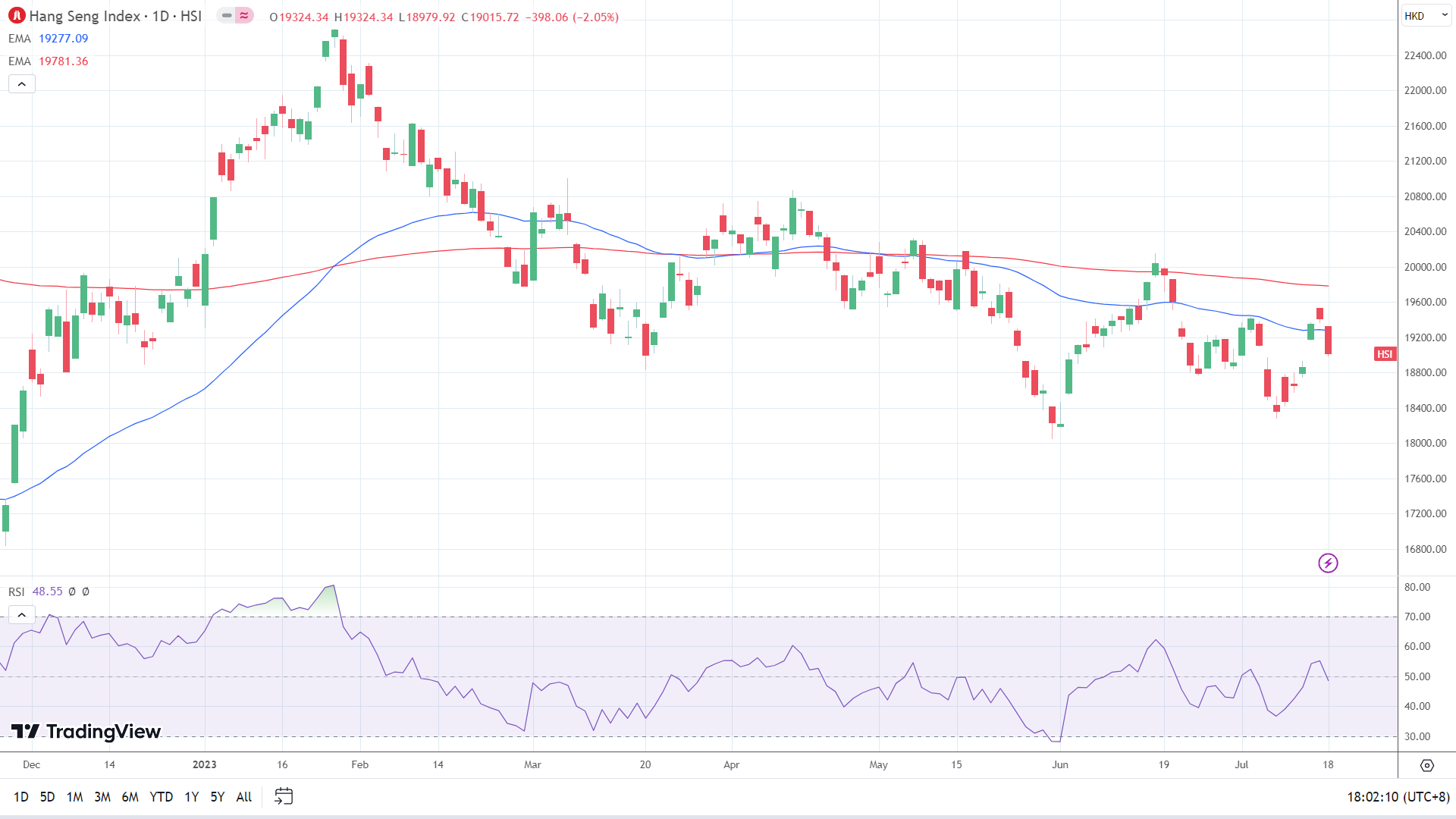1456x819 pixels.
Task: Switch to the 1Y time range
Action: (x=192, y=797)
